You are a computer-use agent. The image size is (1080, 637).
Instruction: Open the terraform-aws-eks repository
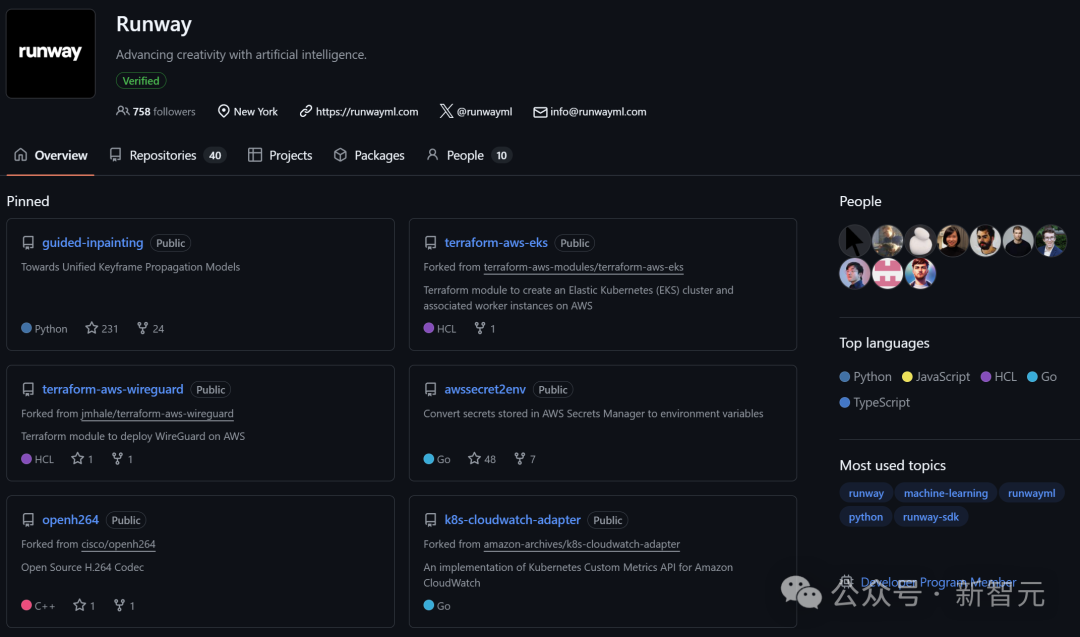coord(496,242)
